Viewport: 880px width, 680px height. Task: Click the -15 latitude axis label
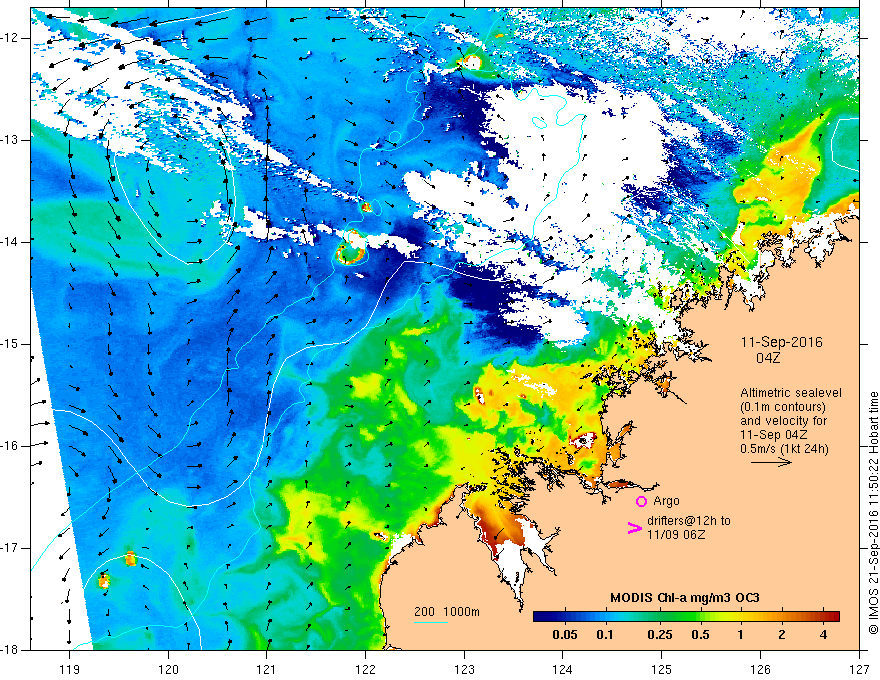coord(10,344)
